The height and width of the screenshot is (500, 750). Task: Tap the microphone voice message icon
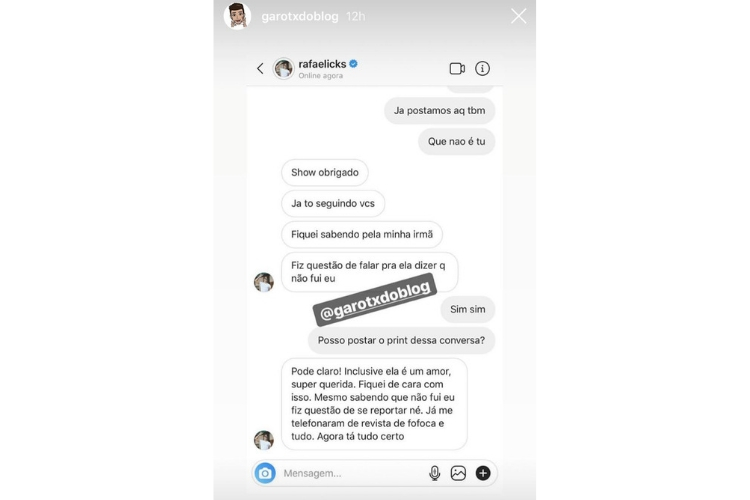(x=434, y=473)
